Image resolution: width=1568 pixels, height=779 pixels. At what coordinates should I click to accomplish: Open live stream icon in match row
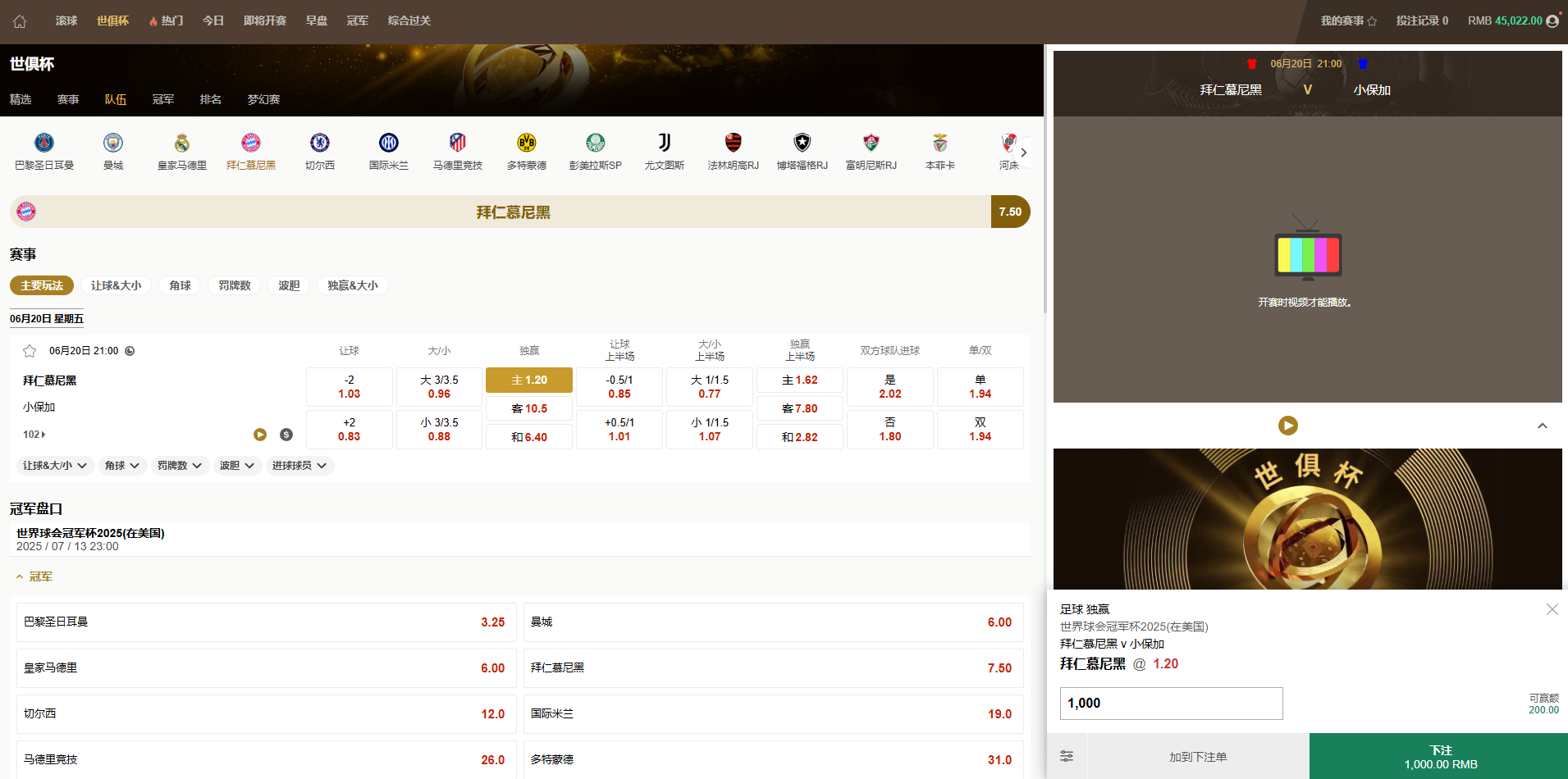260,435
